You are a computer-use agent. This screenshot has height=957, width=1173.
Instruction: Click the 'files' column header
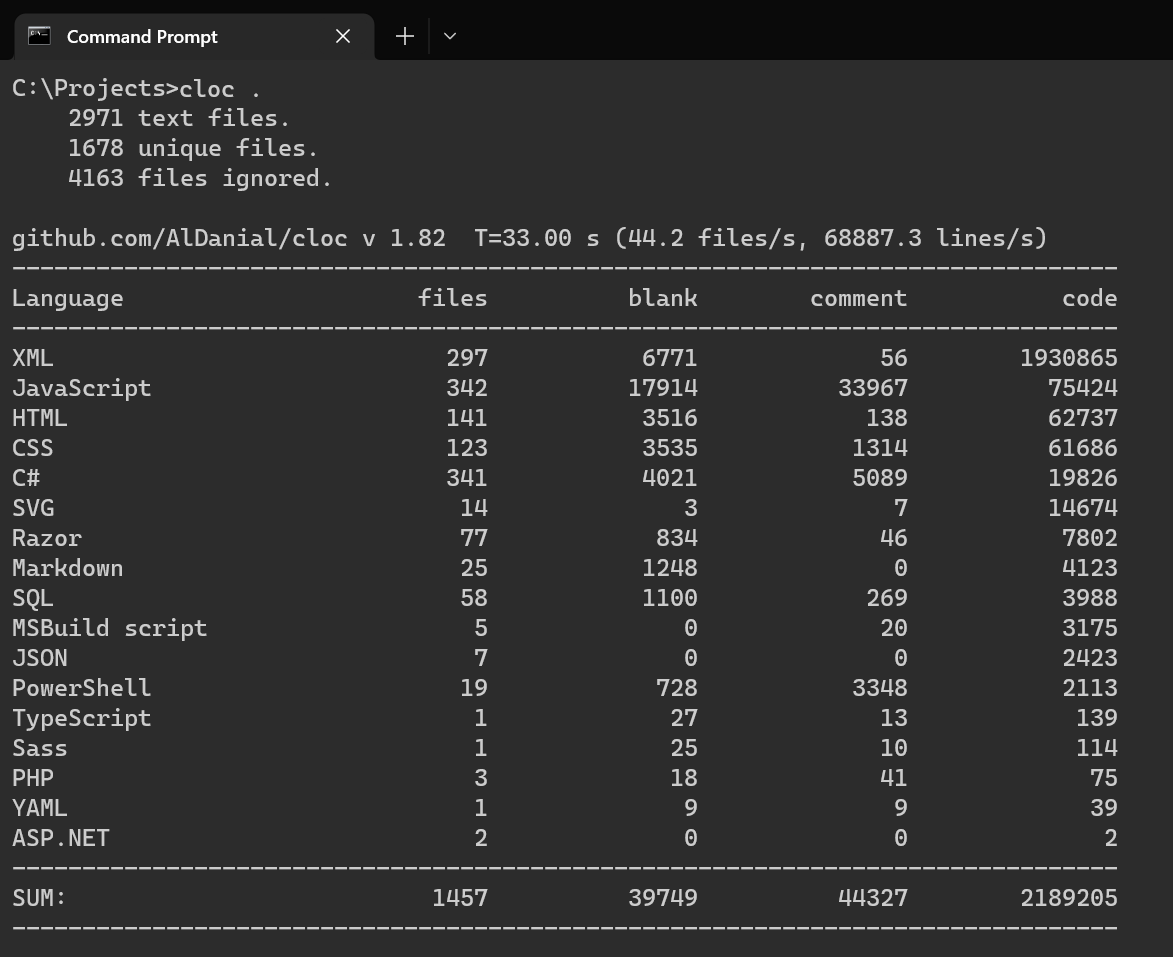click(452, 298)
